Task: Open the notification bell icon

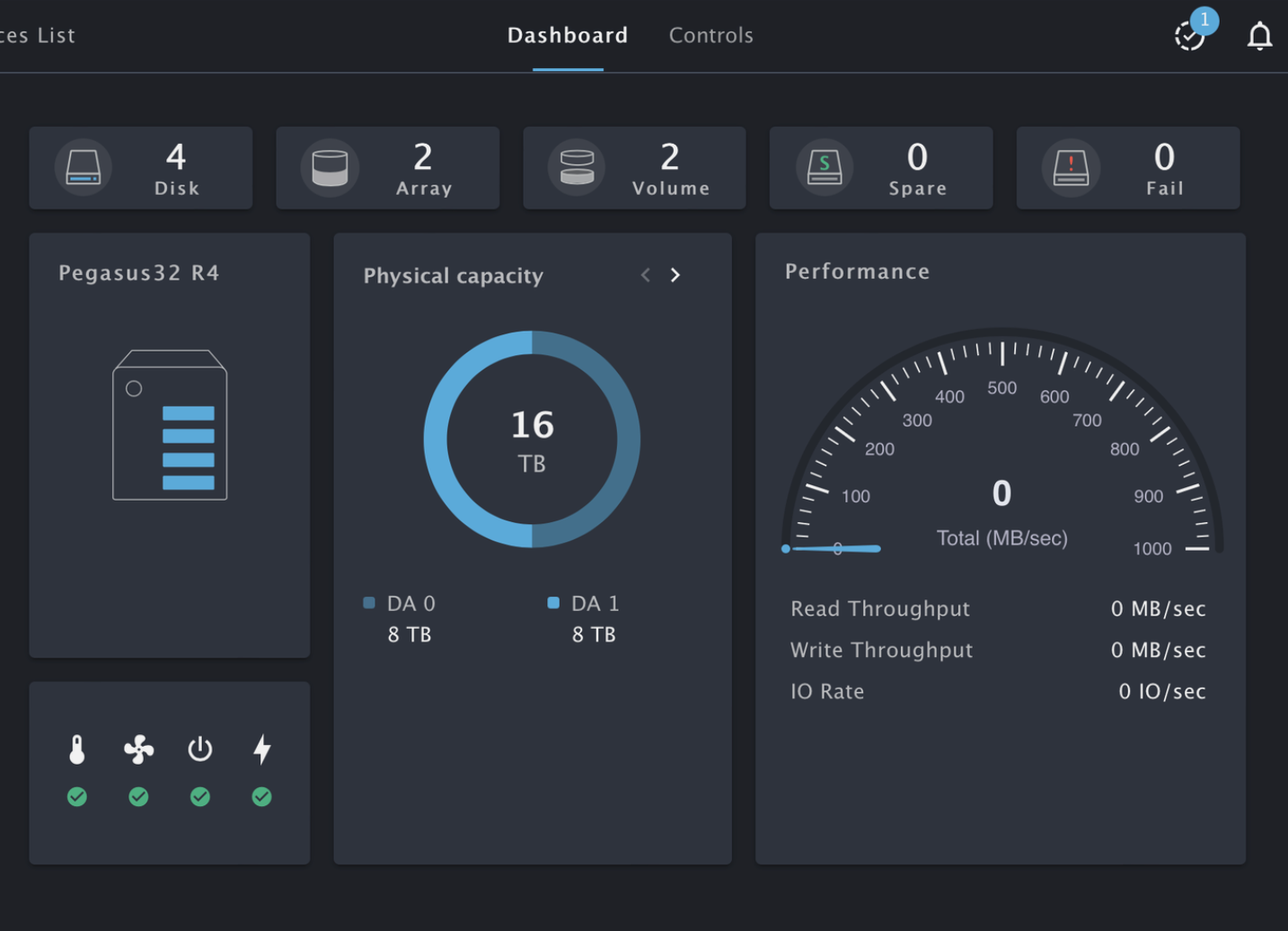Action: point(1260,35)
